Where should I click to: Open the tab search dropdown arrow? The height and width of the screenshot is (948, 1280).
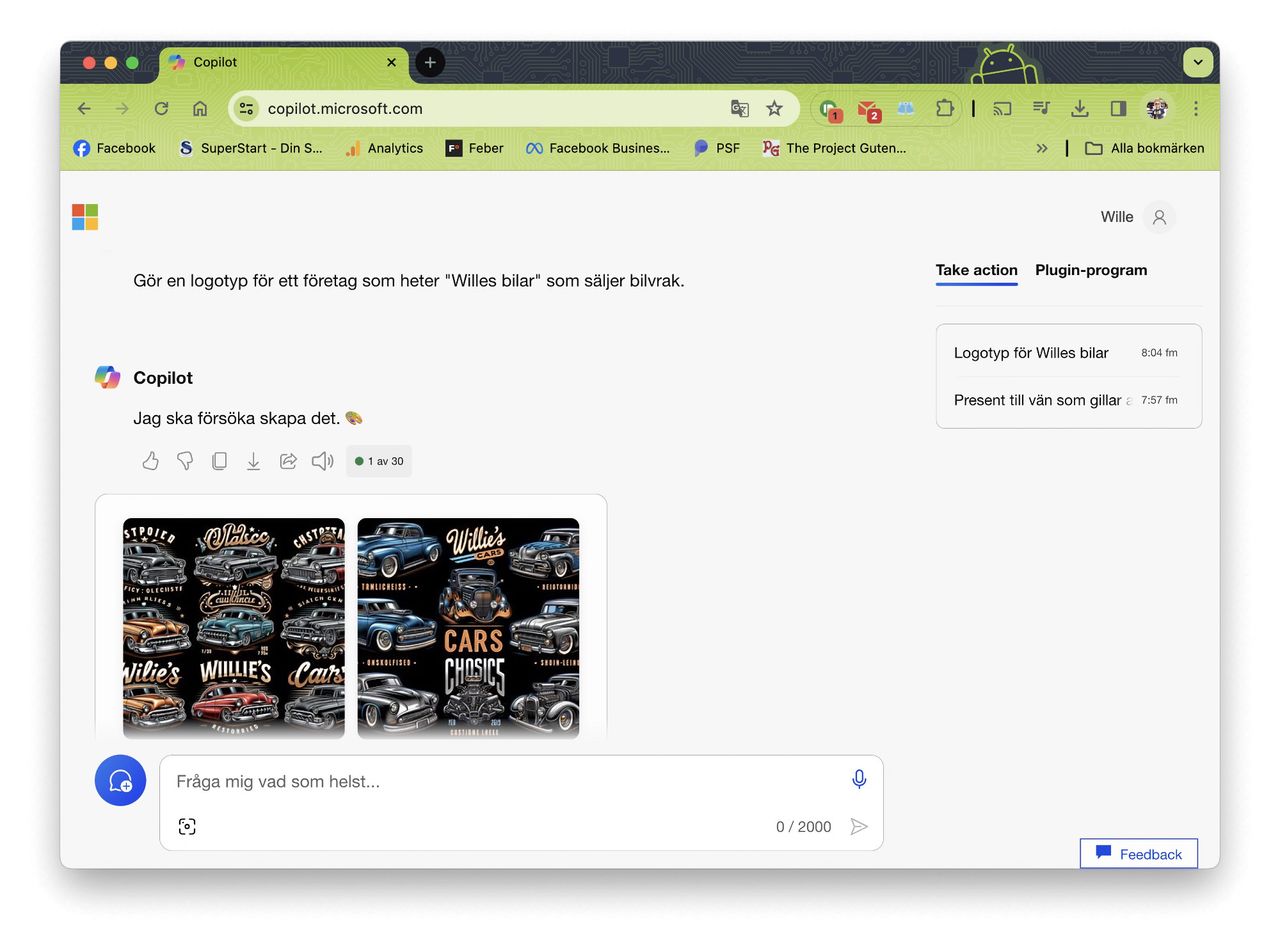point(1197,62)
